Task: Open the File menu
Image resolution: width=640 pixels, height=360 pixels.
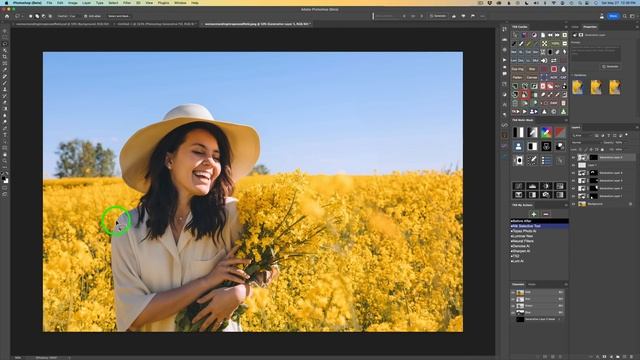Action: tap(49, 2)
